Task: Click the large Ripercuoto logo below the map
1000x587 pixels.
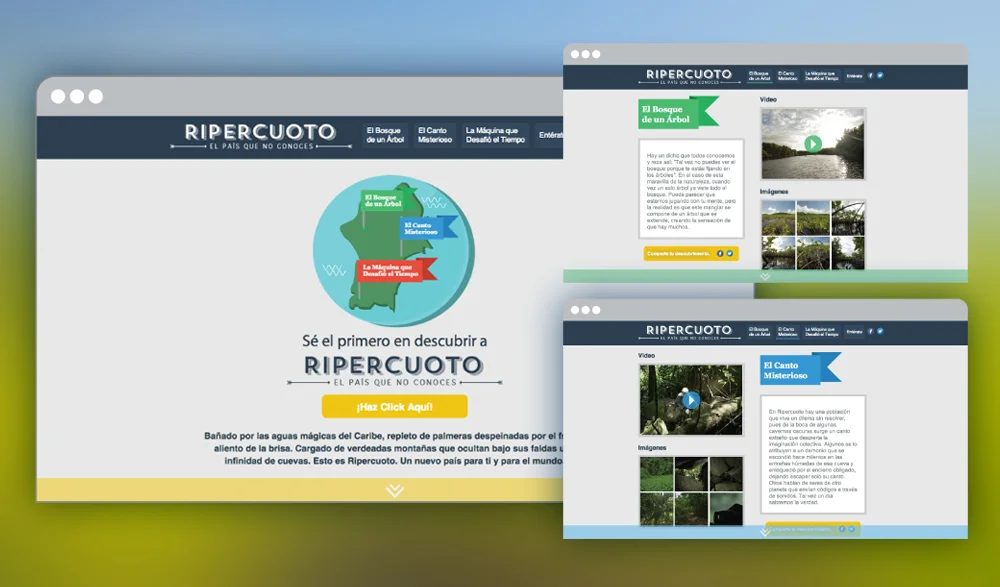Action: (394, 371)
